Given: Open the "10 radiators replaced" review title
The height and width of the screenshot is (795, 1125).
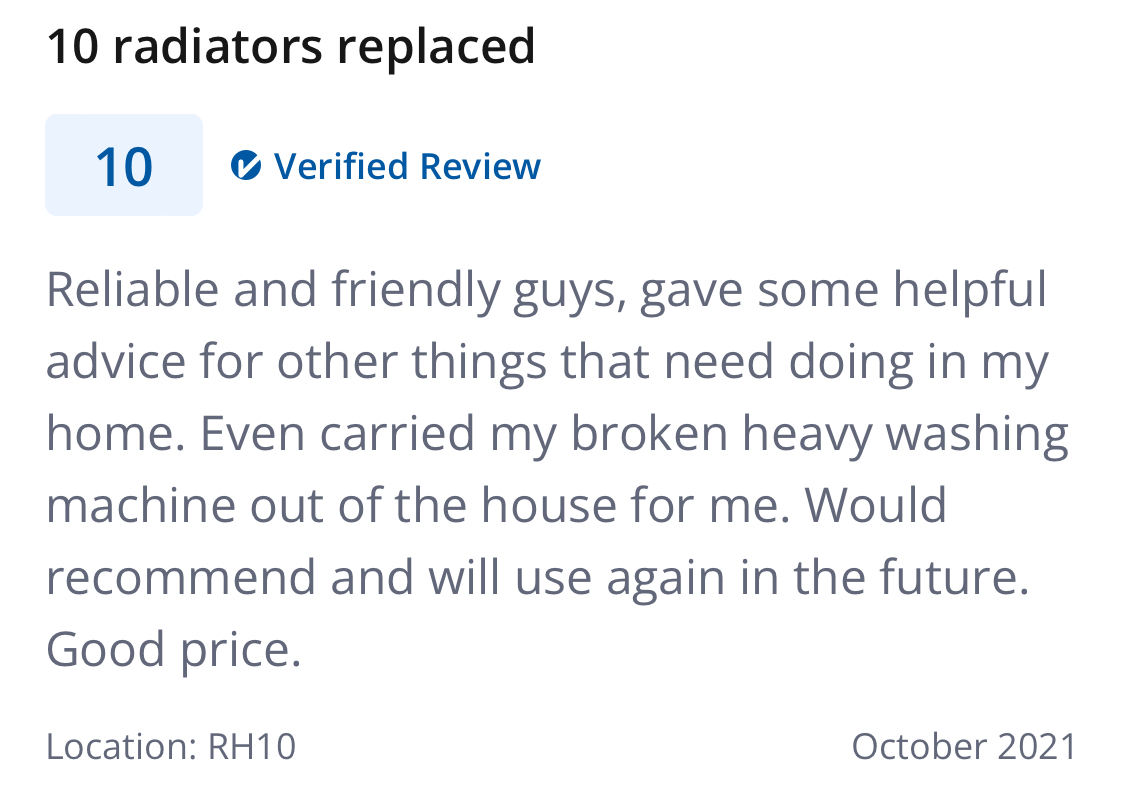Looking at the screenshot, I should (x=291, y=46).
